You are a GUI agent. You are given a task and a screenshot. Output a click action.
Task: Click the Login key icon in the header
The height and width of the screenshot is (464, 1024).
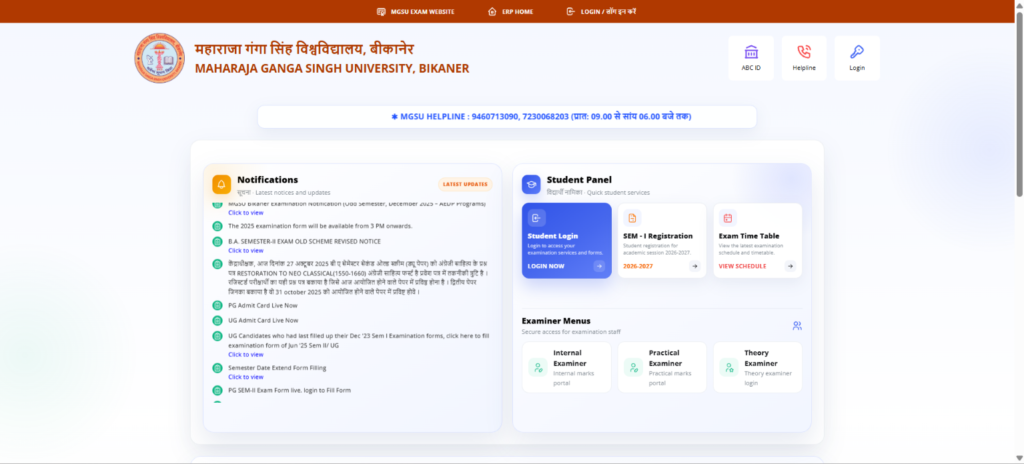click(857, 52)
